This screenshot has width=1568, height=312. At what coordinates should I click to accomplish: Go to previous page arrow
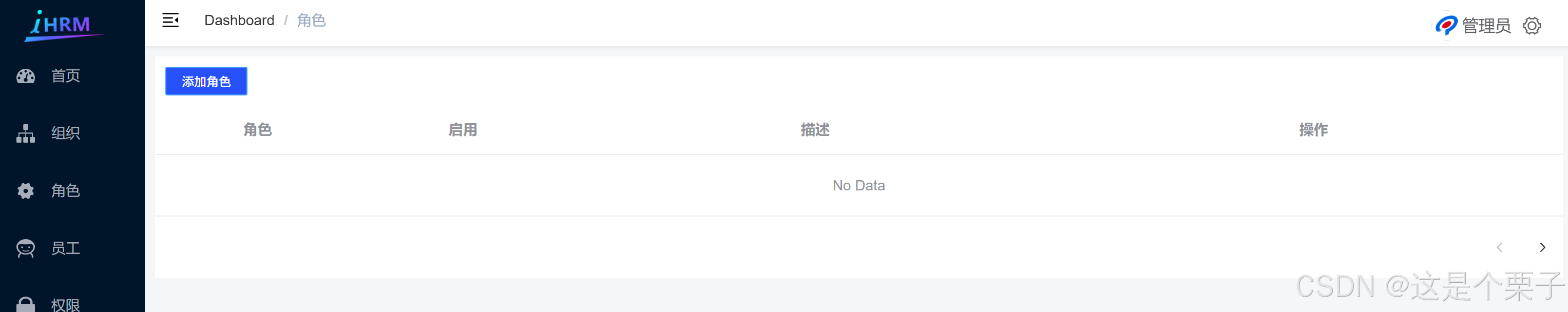(1500, 247)
